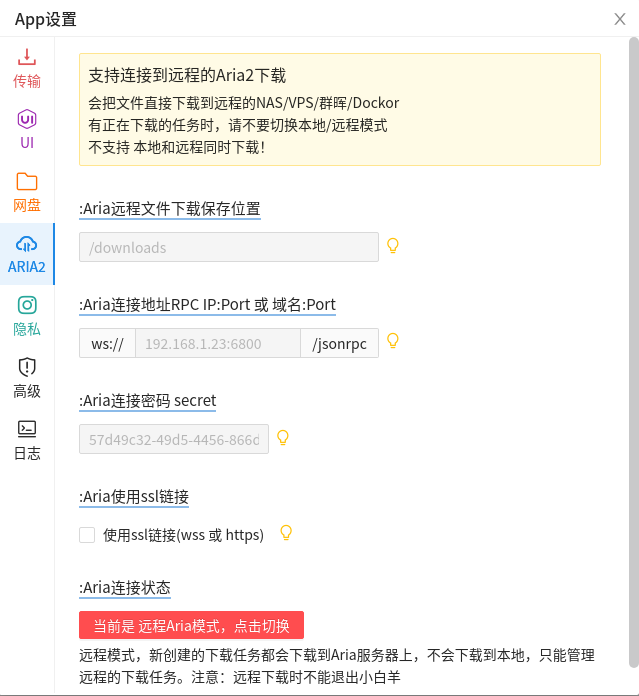Screen dimensions: 639x696
Task: Open the 隐私 privacy icon
Action: tap(27, 306)
